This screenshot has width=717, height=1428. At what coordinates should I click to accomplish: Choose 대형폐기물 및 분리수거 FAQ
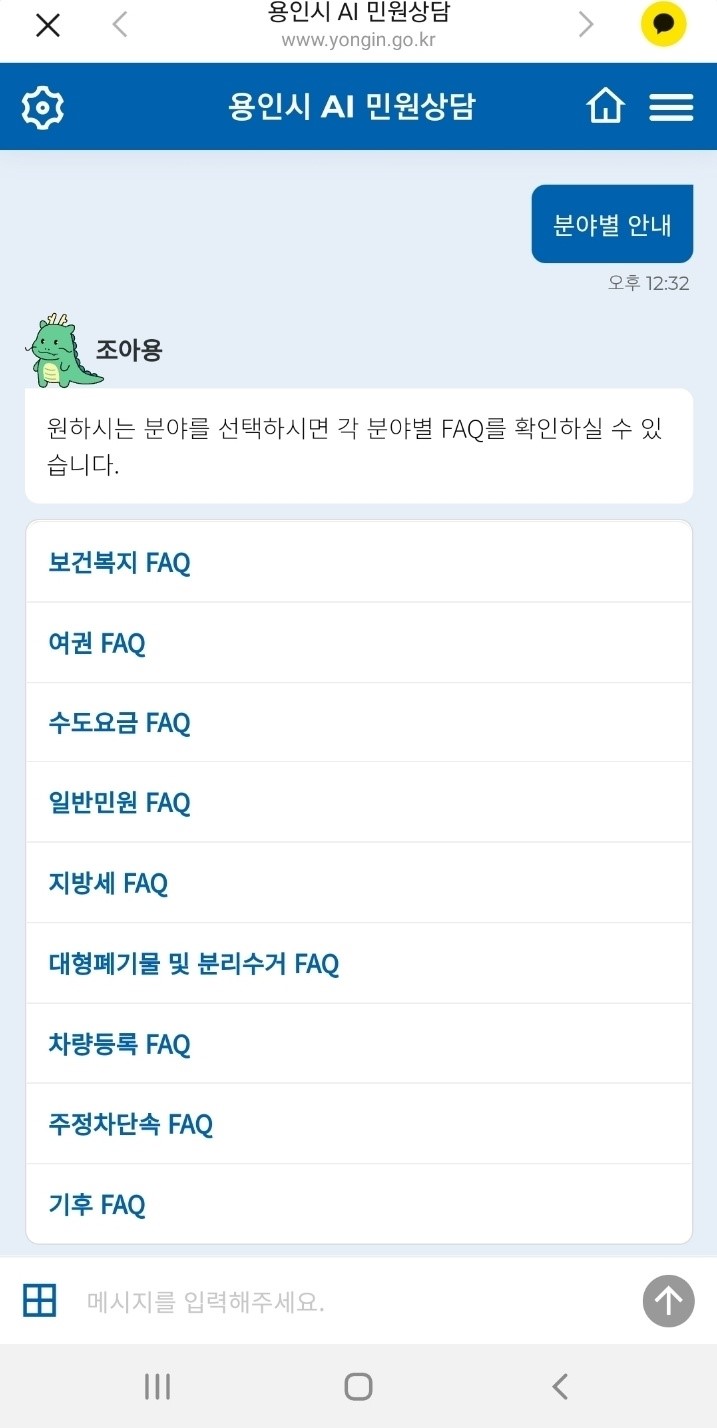point(359,964)
